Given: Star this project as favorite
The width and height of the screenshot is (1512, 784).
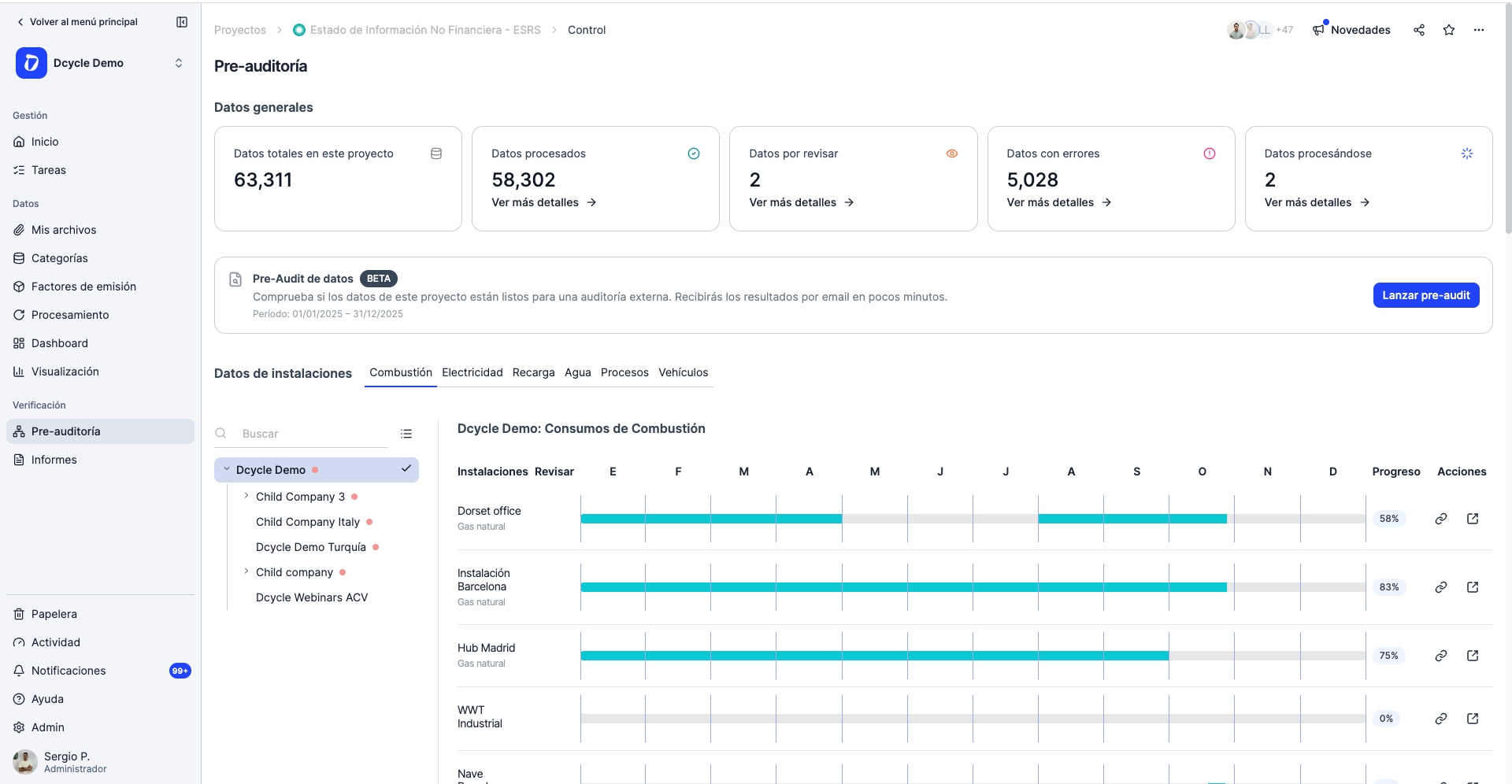Looking at the screenshot, I should [1449, 30].
